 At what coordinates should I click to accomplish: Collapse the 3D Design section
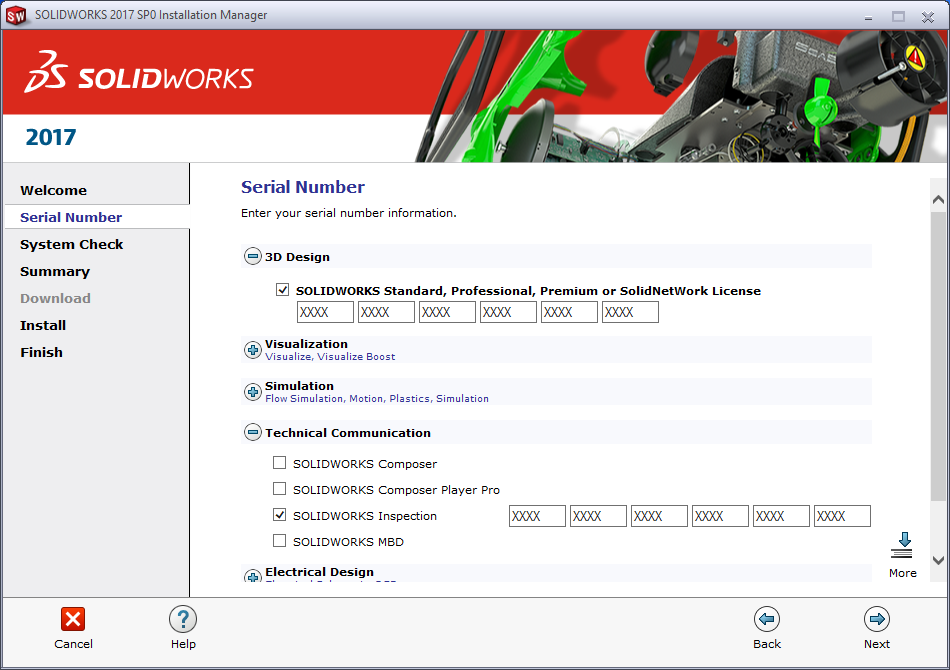[253, 256]
